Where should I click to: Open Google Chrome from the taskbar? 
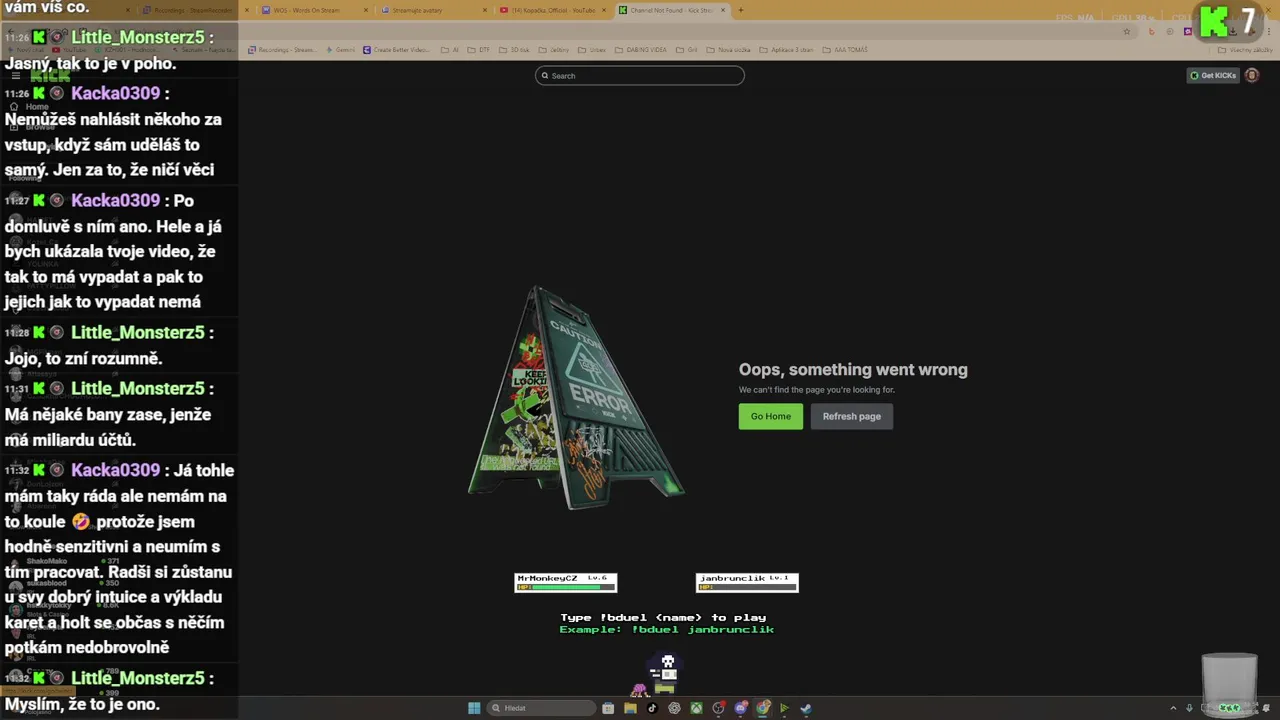pyautogui.click(x=763, y=708)
